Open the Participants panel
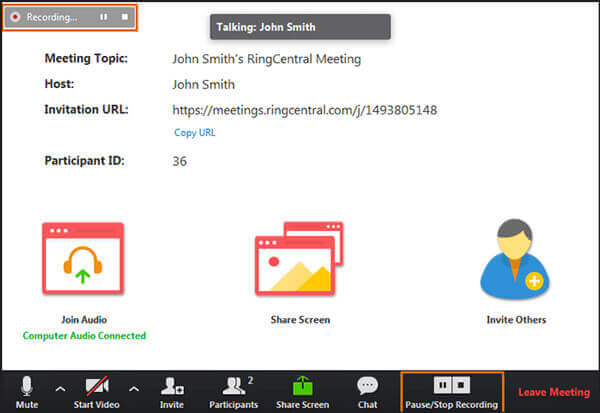 click(x=233, y=392)
